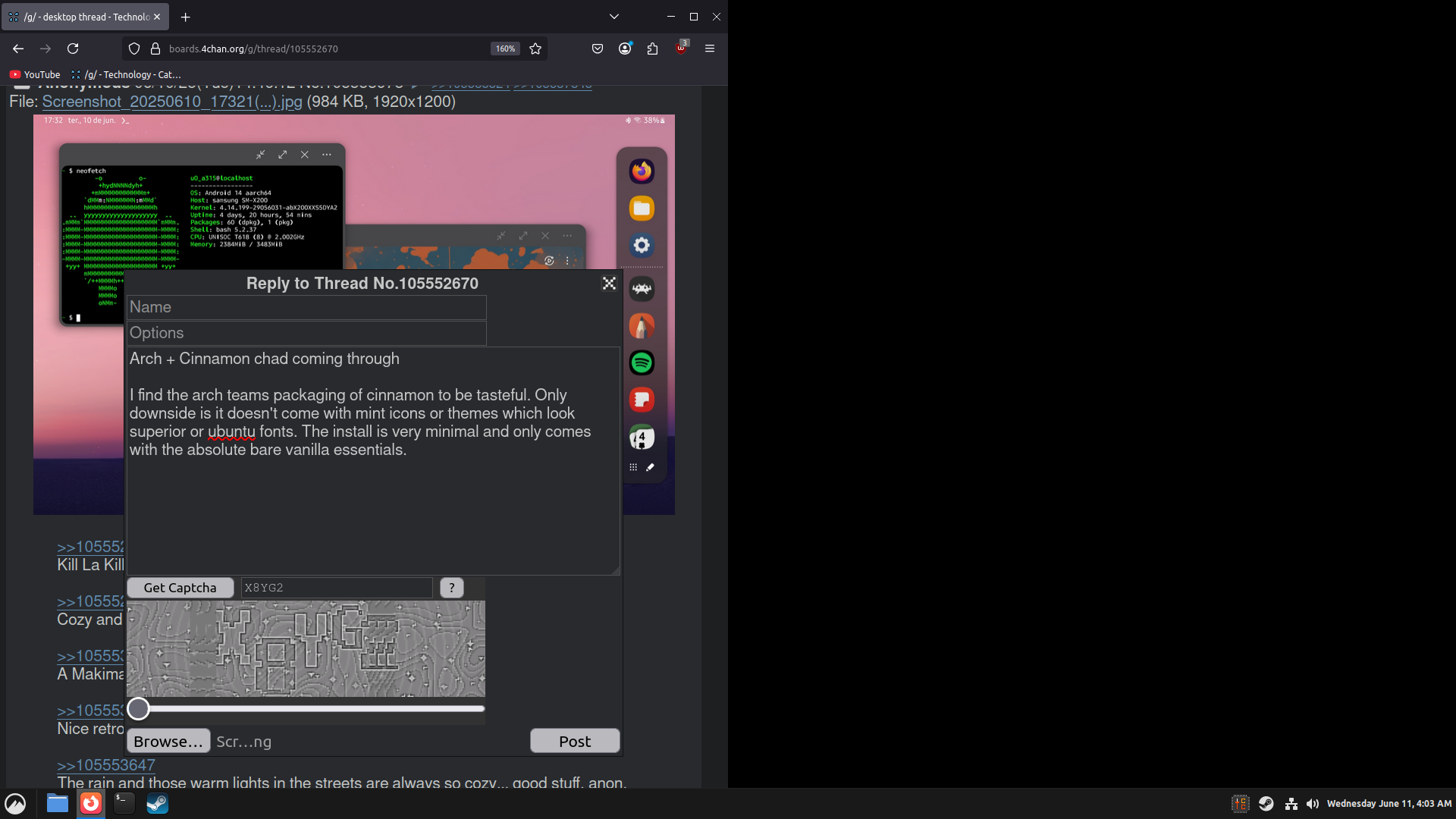Click into the comment text area
Viewport: 1456px width, 819px height.
(x=373, y=461)
